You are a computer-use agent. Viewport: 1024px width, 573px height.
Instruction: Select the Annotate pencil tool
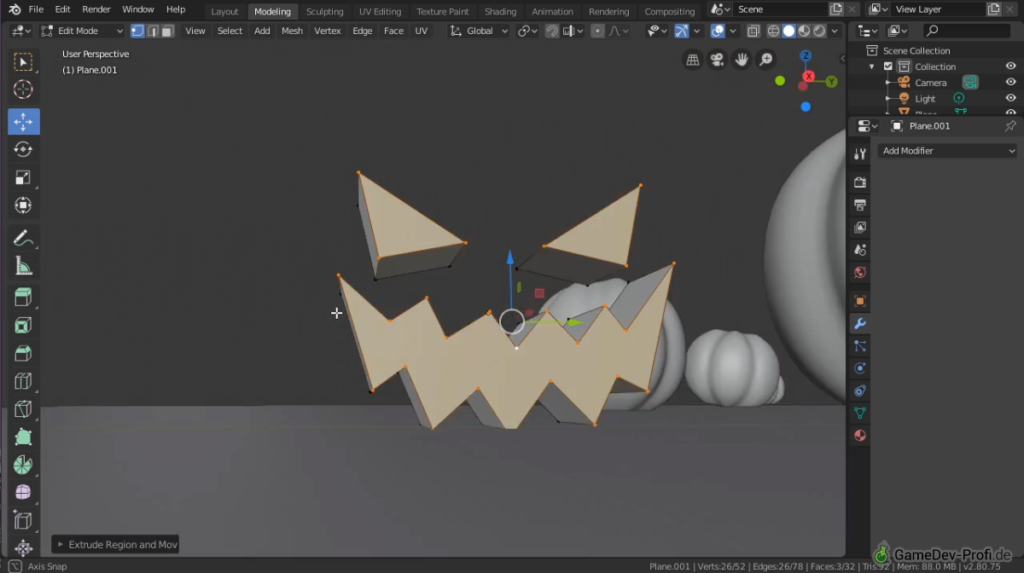(x=23, y=238)
